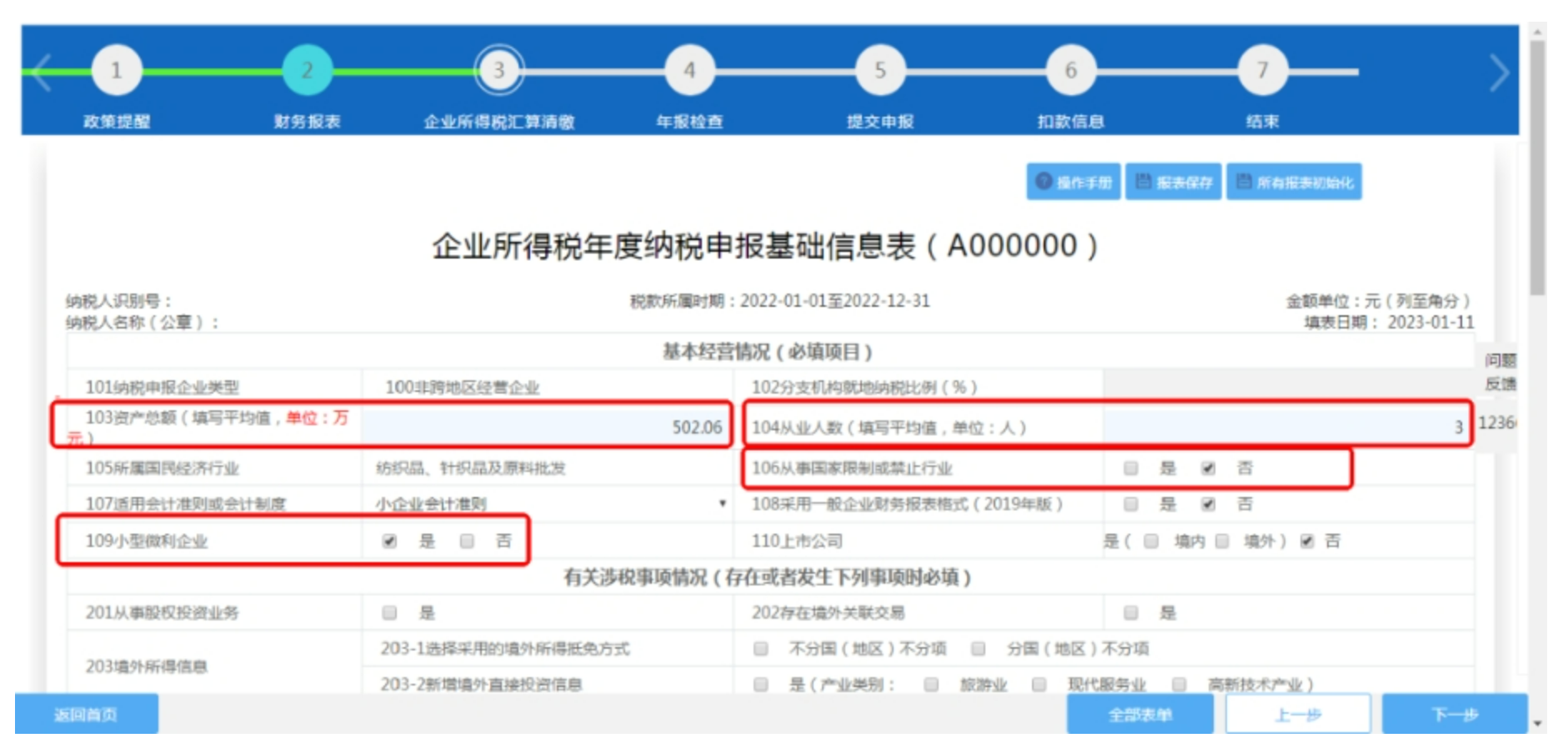Image resolution: width=1568 pixels, height=748 pixels.
Task: Click 纺织品、针织品及原料批发 industry value
Action: point(470,468)
